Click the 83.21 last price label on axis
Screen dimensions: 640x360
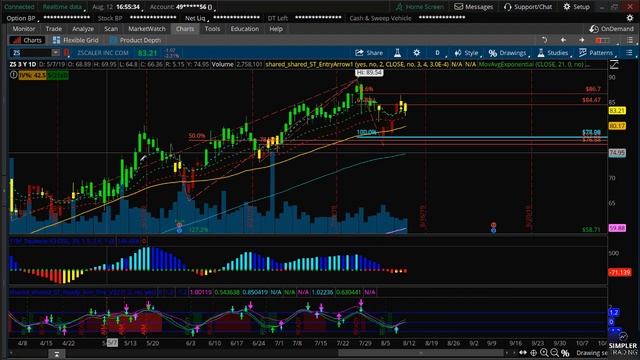tap(617, 111)
